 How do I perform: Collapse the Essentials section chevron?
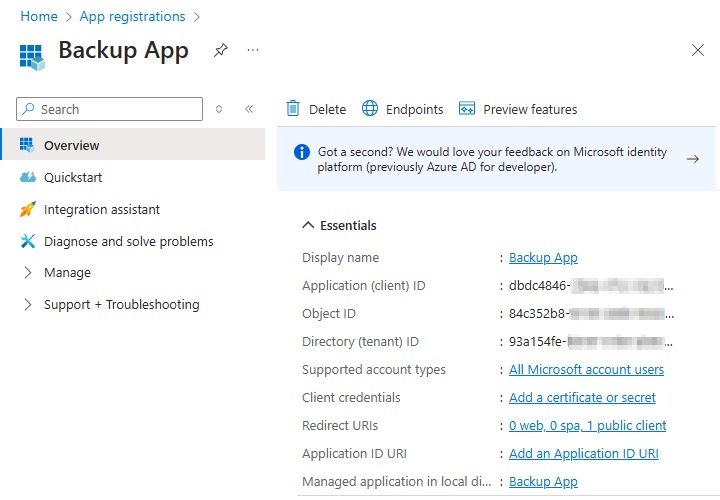point(308,225)
